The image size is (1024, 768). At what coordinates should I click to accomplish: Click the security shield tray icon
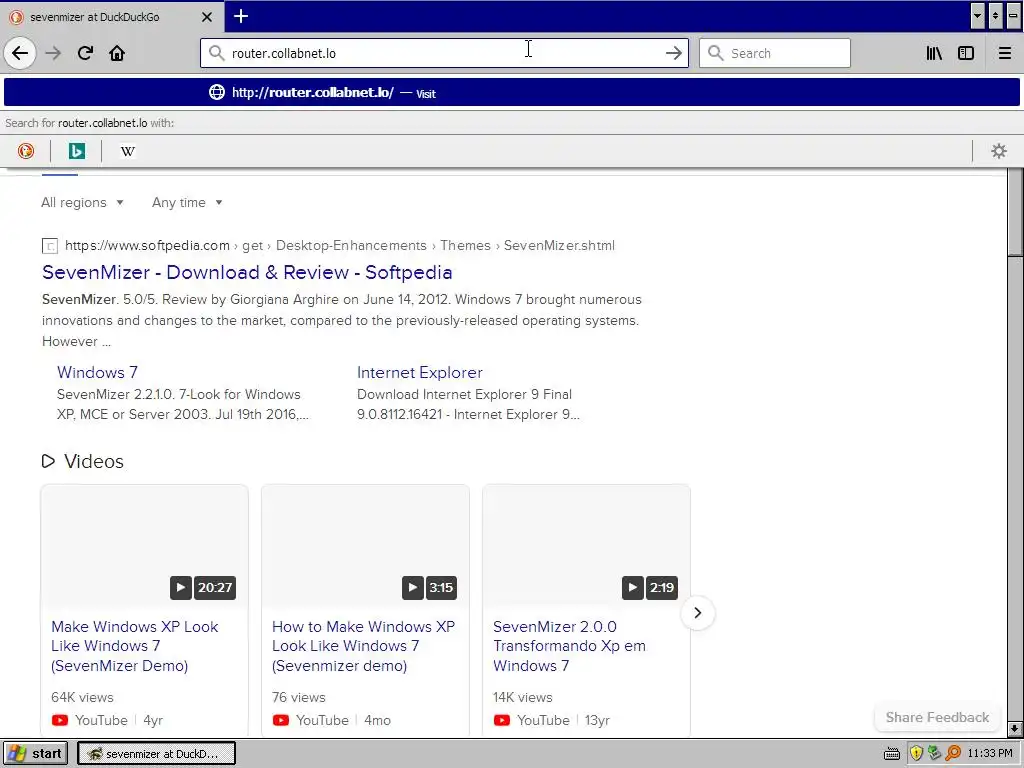point(916,754)
